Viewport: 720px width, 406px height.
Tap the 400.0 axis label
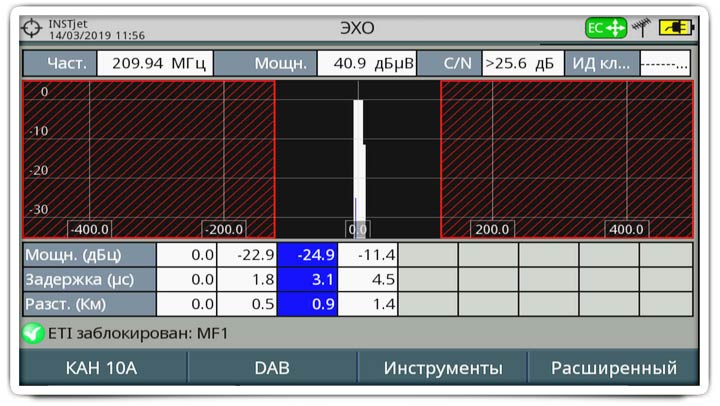(626, 229)
